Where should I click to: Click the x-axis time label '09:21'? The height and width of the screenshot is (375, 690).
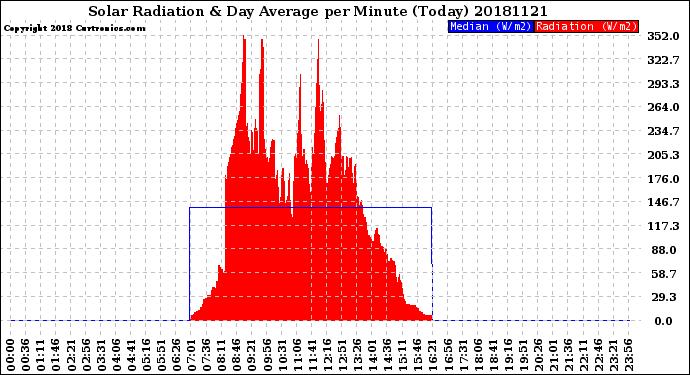252,355
